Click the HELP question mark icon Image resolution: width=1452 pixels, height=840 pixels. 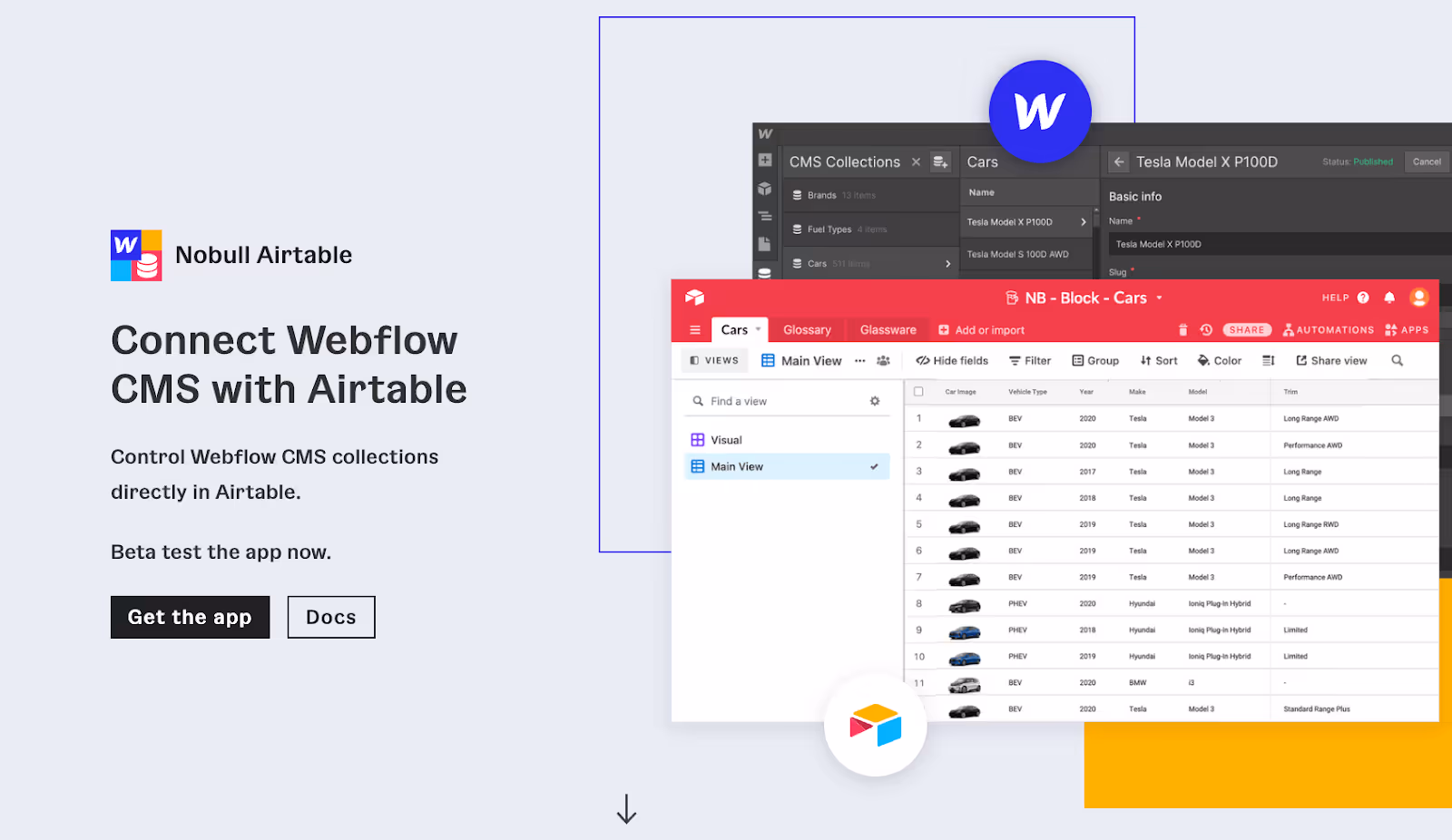point(1363,298)
